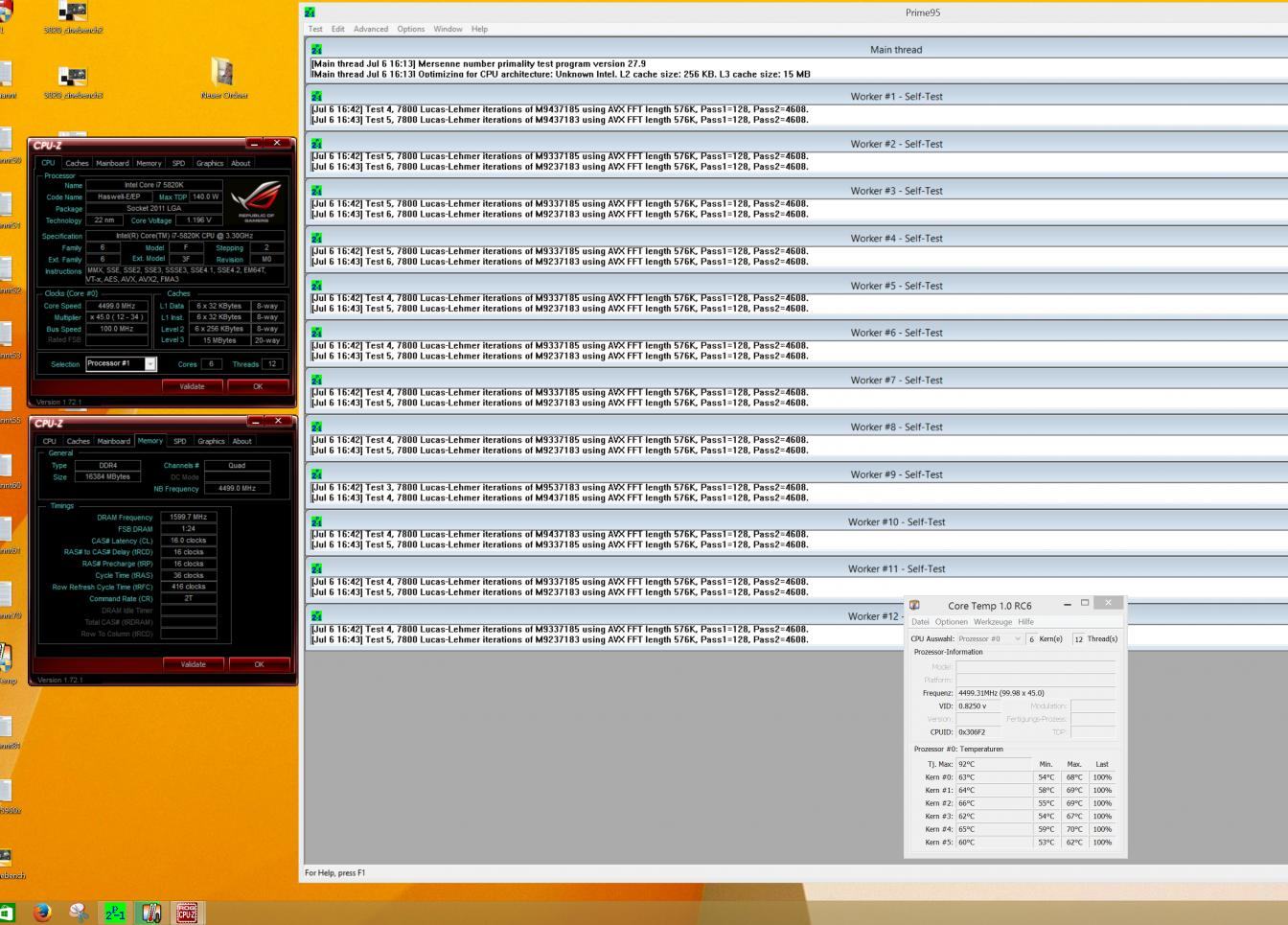Screen dimensions: 1288x925
Task: Expand Processor #1 selection dropdown in CPU-Z
Action: (x=150, y=364)
